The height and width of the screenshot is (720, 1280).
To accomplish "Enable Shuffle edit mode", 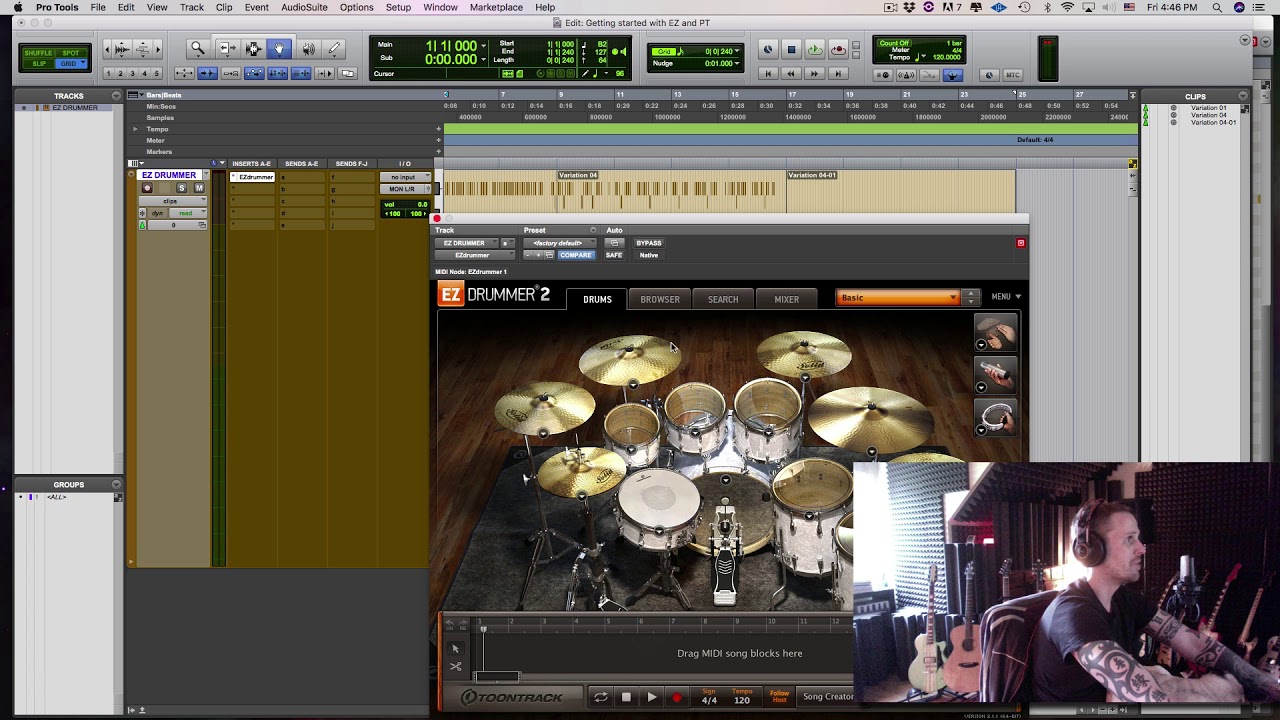I will (x=38, y=53).
